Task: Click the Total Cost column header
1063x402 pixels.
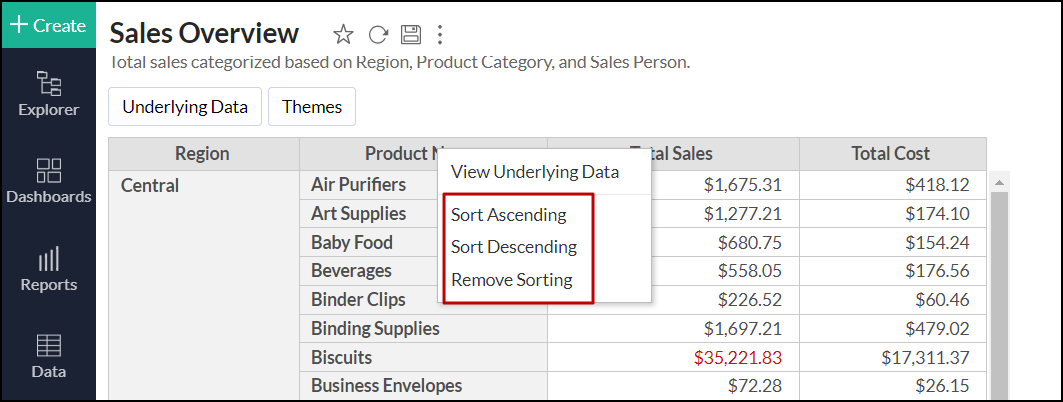Action: 891,154
